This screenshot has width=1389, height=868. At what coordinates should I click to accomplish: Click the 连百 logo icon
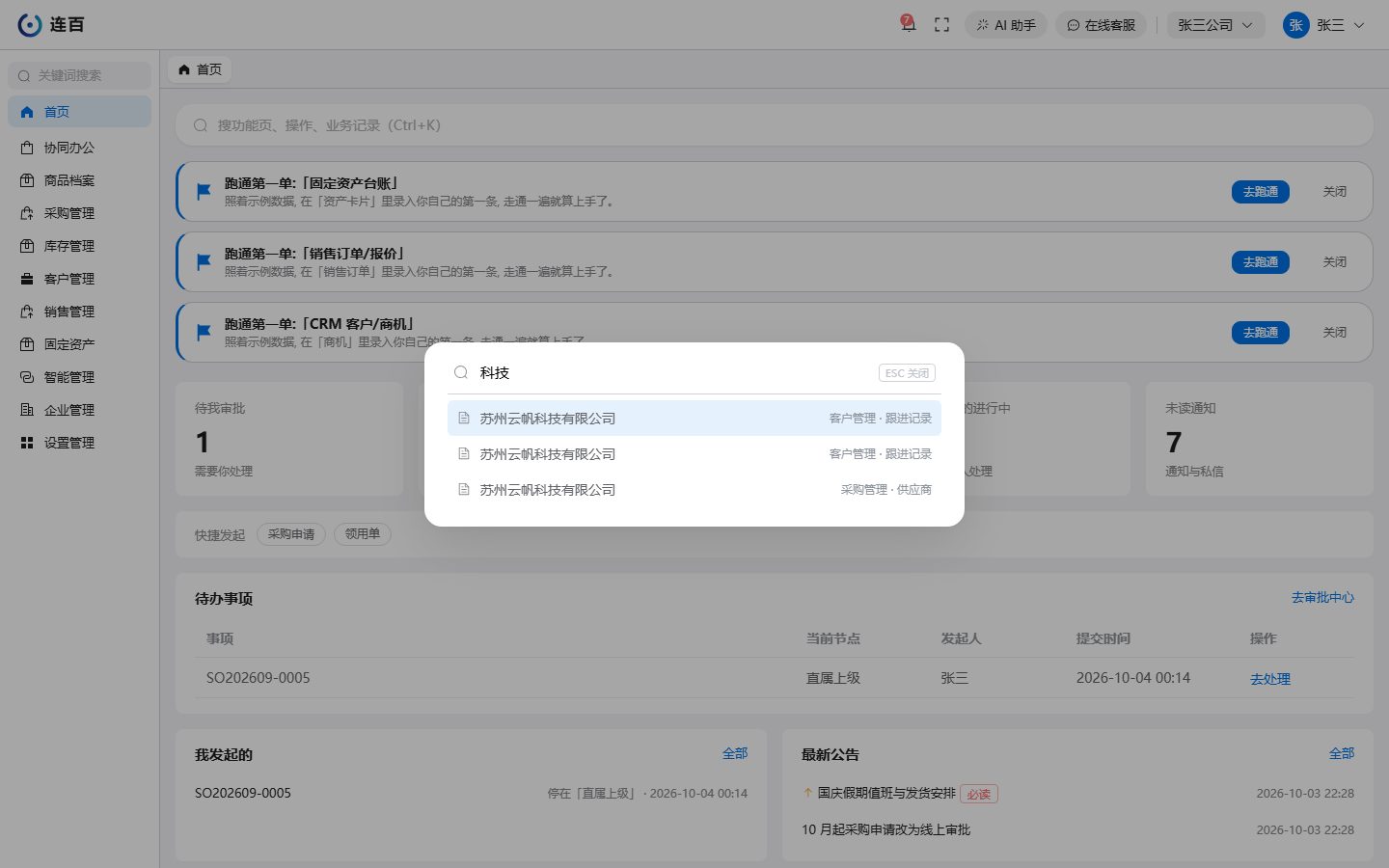pyautogui.click(x=30, y=25)
